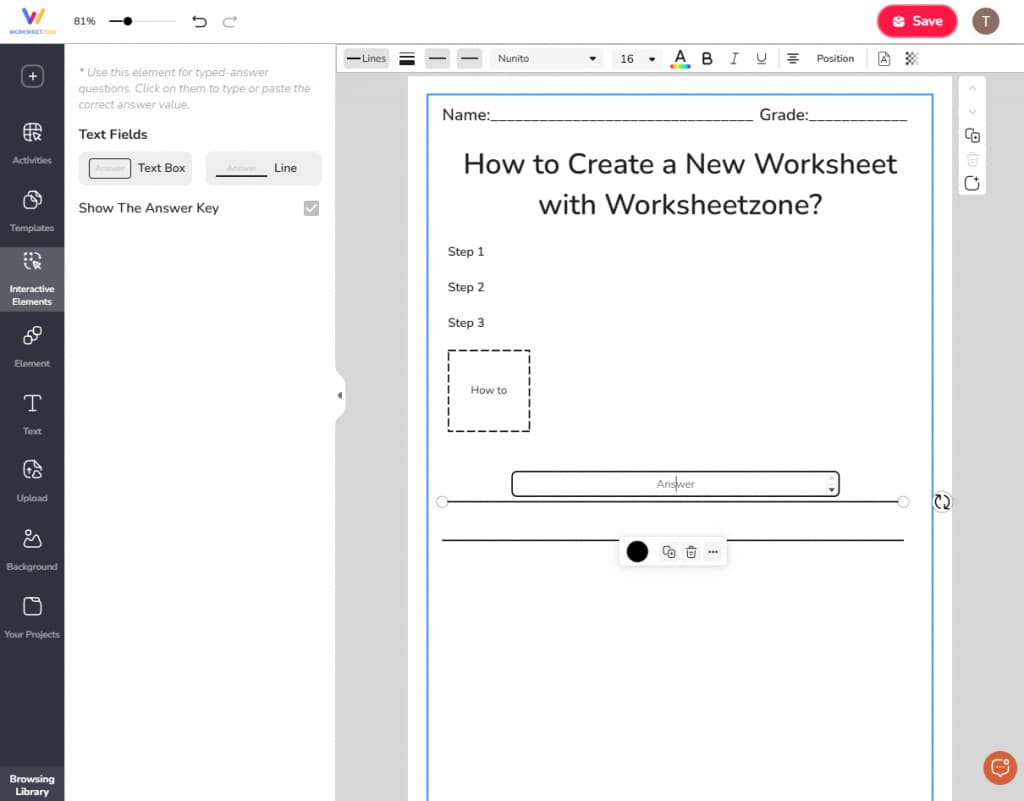Open the chat support bubble
The height and width of the screenshot is (801, 1024).
click(1000, 767)
